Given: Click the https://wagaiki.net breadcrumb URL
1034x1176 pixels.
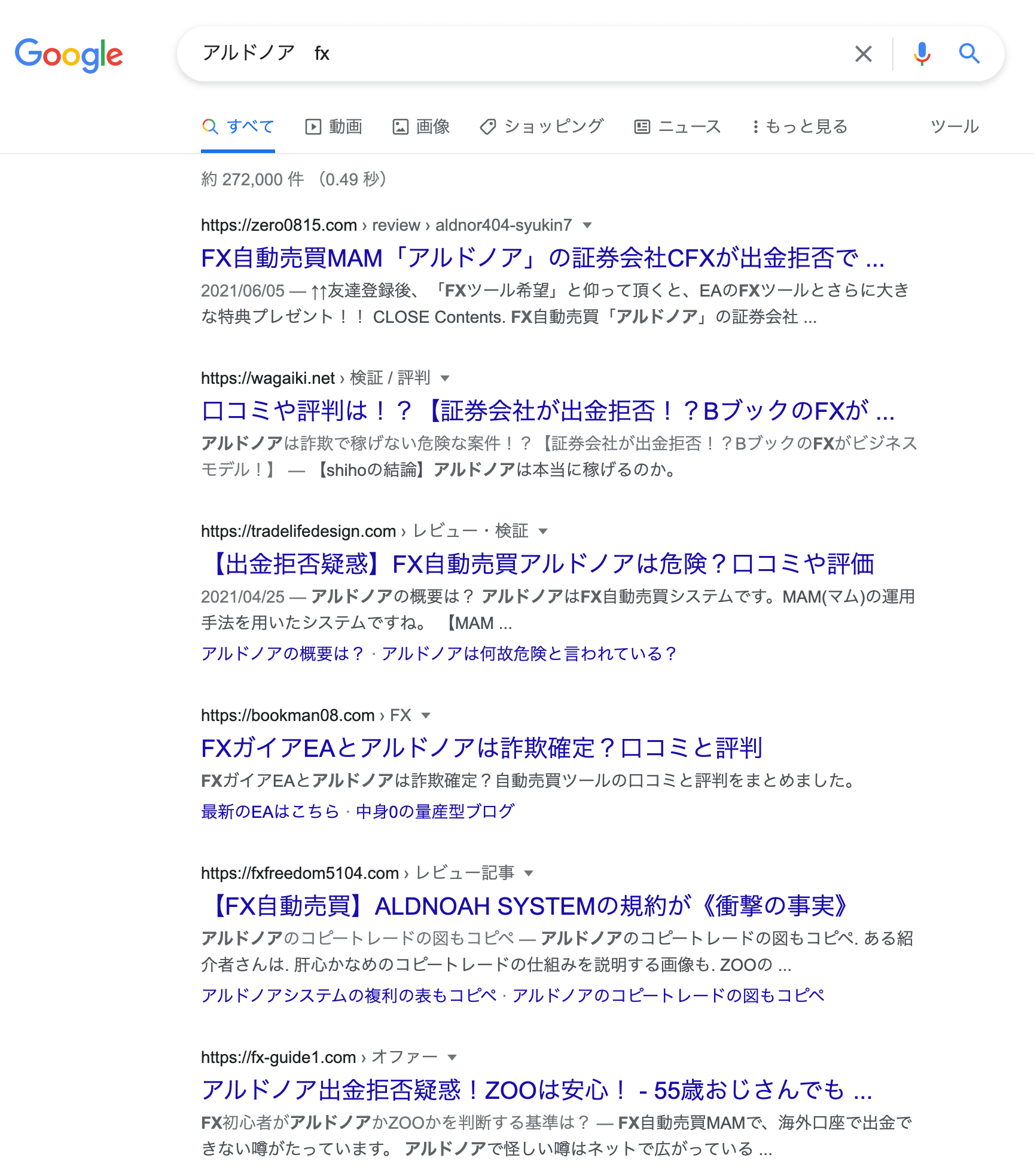Looking at the screenshot, I should pos(268,378).
